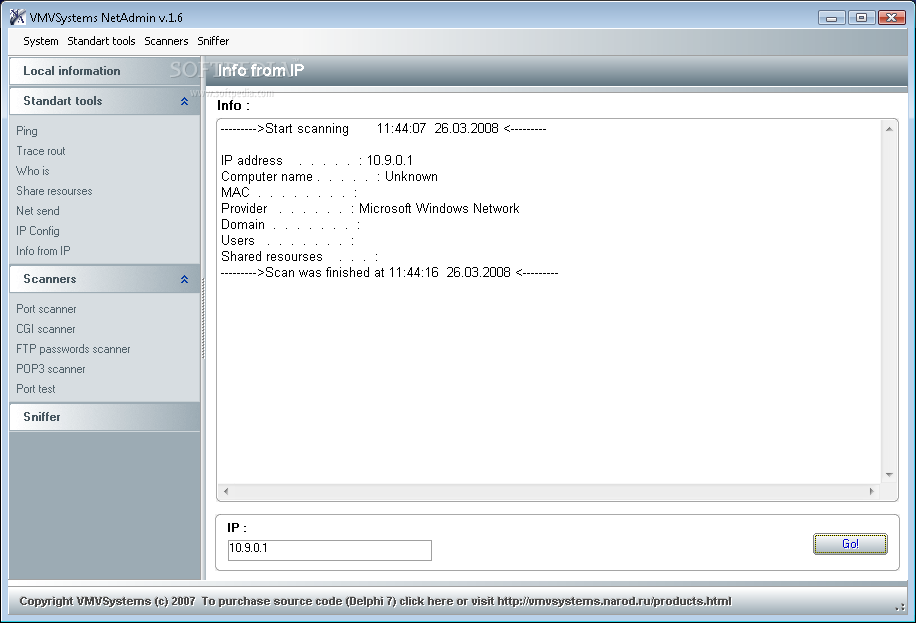Click the Go! button
Image resolution: width=916 pixels, height=623 pixels.
850,544
